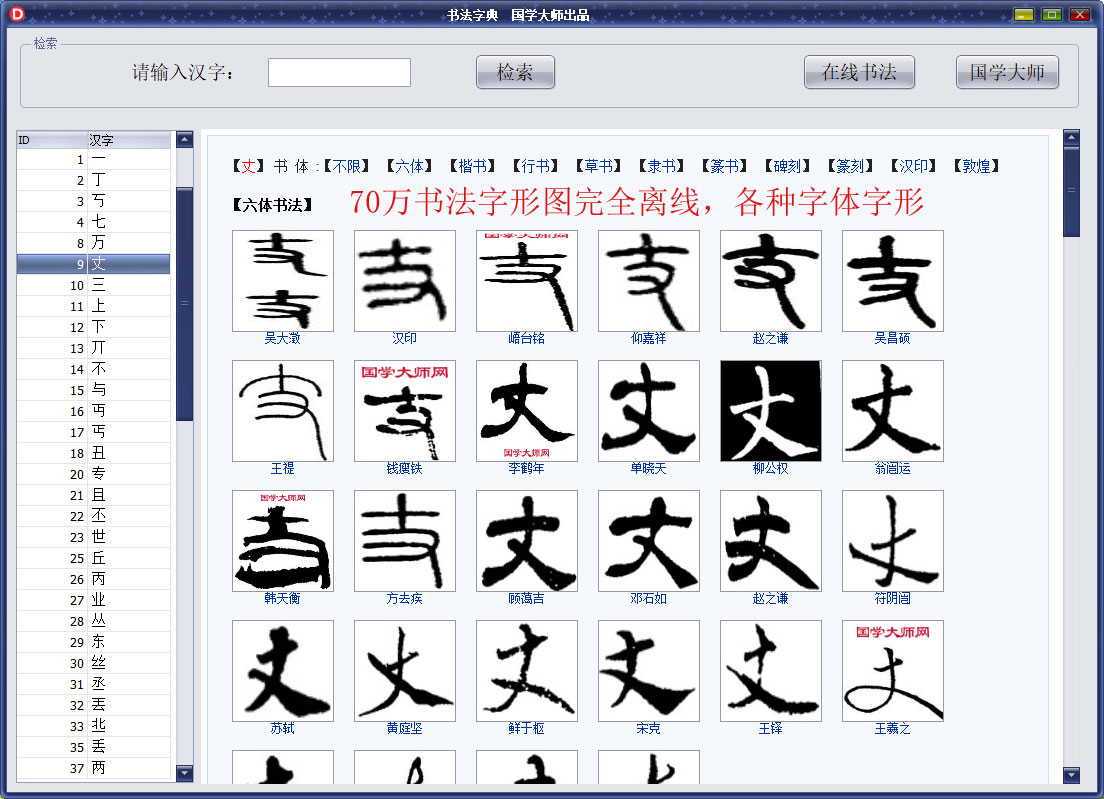Click the 王羲之 name link
Image resolution: width=1104 pixels, height=799 pixels.
(892, 729)
